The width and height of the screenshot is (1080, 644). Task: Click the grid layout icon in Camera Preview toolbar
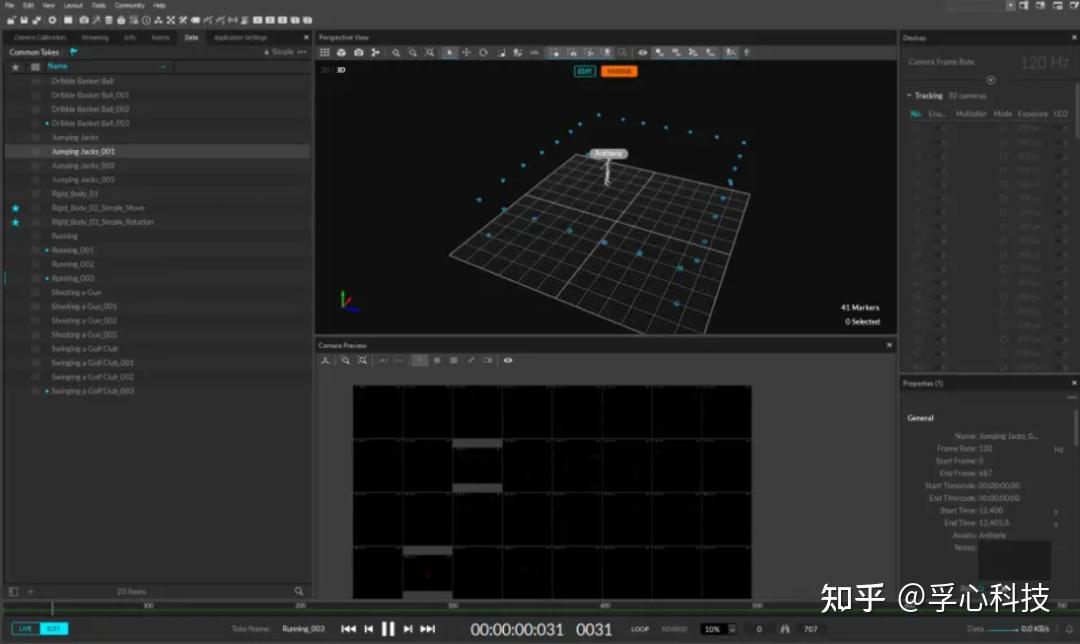tap(454, 360)
